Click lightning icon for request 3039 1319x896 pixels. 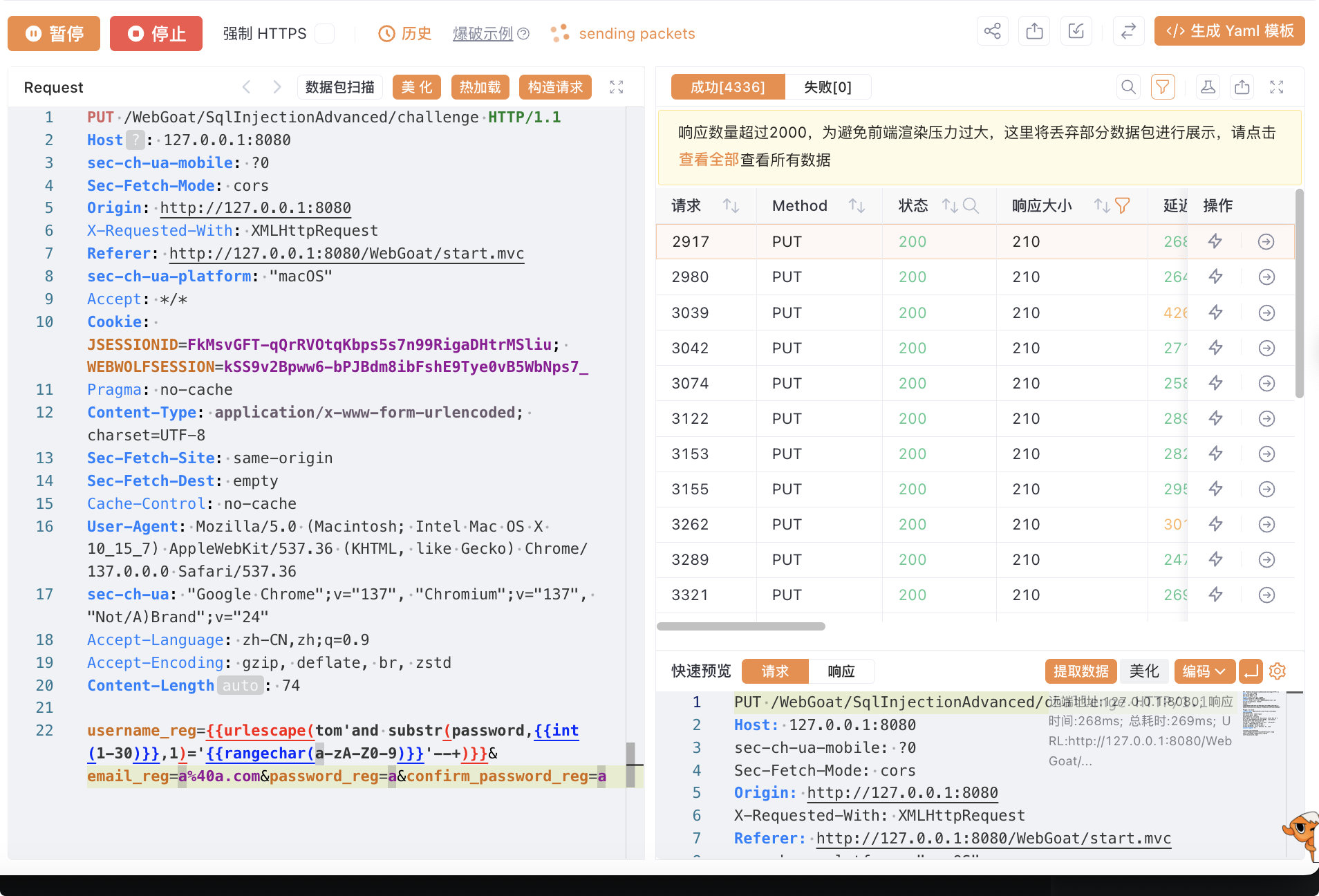(x=1215, y=312)
